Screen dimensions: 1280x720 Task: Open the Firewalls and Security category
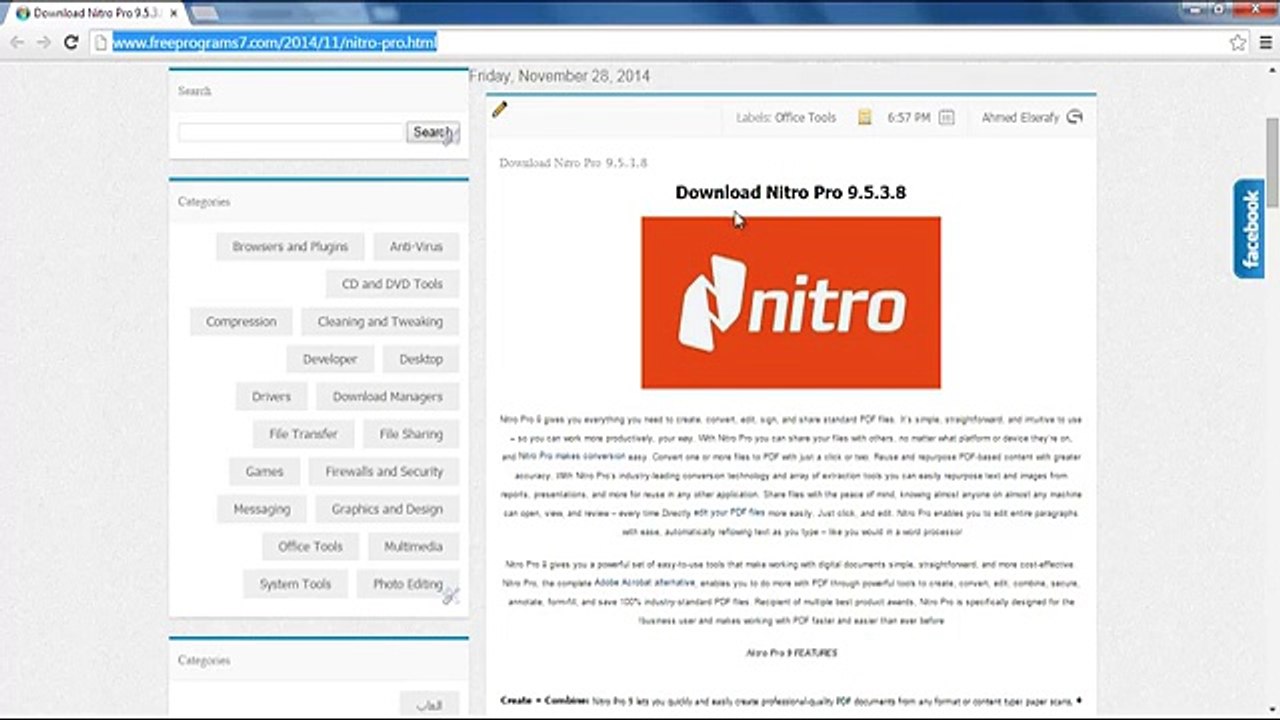coord(384,472)
